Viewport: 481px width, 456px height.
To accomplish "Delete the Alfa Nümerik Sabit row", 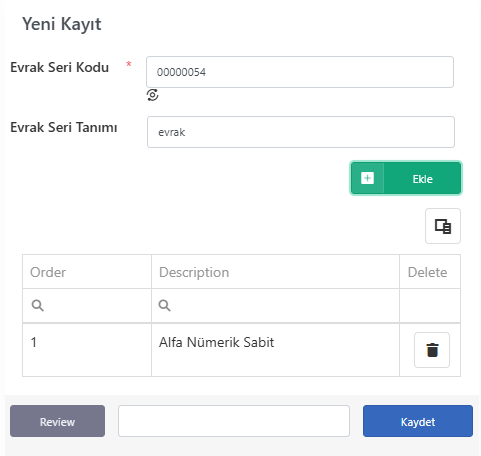I will (x=432, y=350).
